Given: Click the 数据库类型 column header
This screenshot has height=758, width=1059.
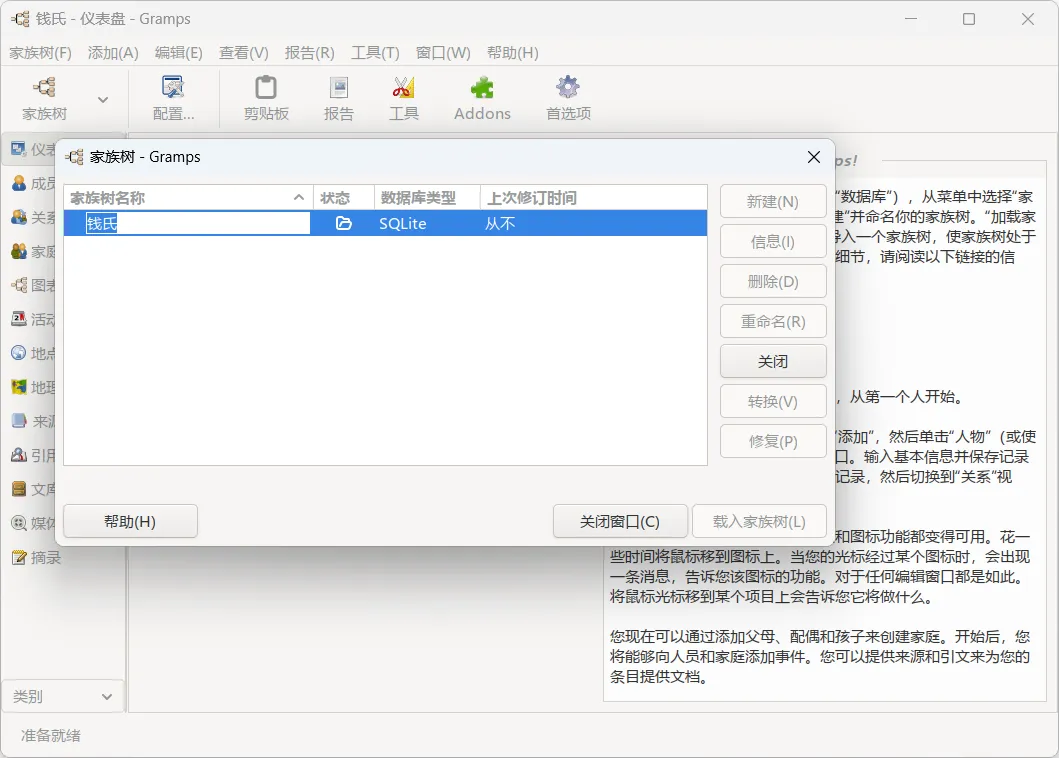Looking at the screenshot, I should click(427, 198).
